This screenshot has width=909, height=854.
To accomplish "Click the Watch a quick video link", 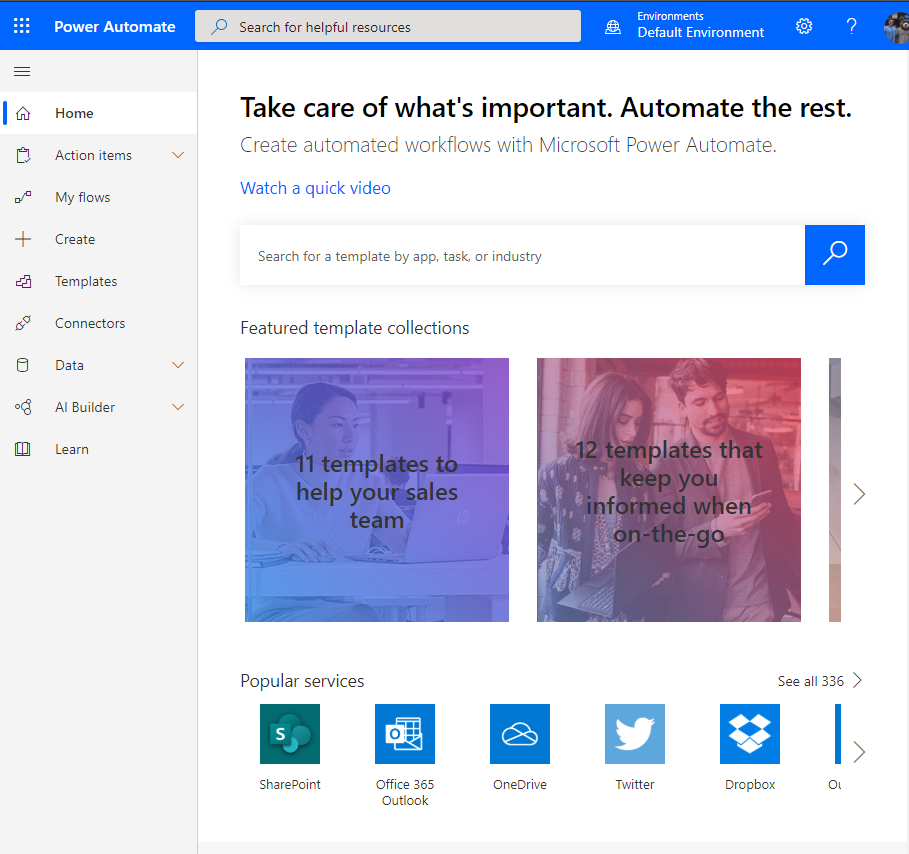I will tap(315, 188).
